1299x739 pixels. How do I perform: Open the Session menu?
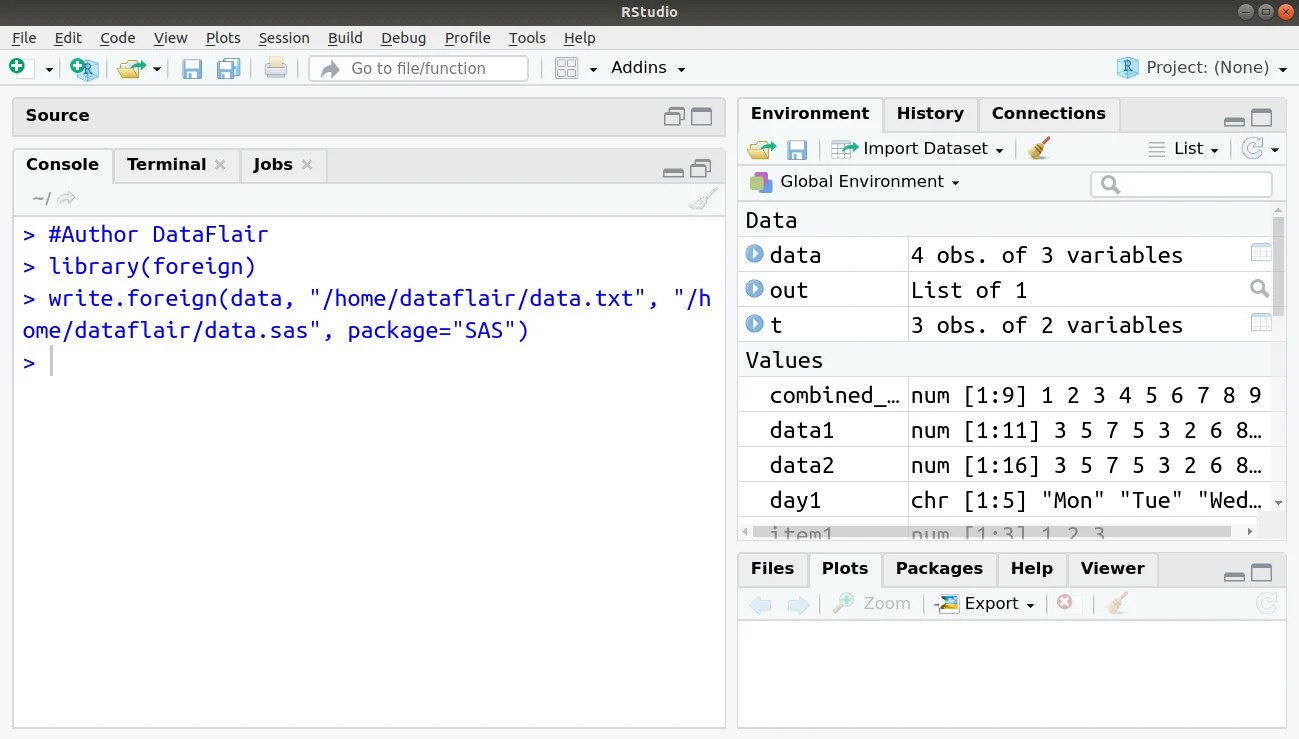pyautogui.click(x=284, y=38)
